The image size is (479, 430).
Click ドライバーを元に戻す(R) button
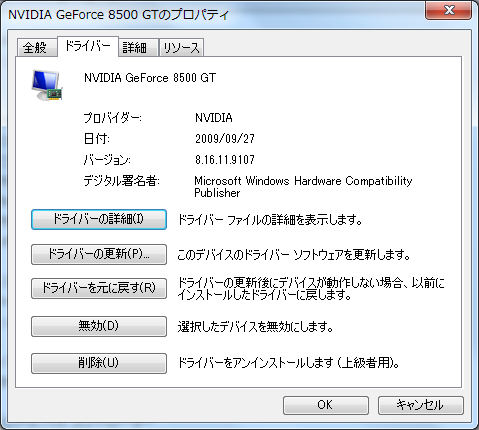99,288
